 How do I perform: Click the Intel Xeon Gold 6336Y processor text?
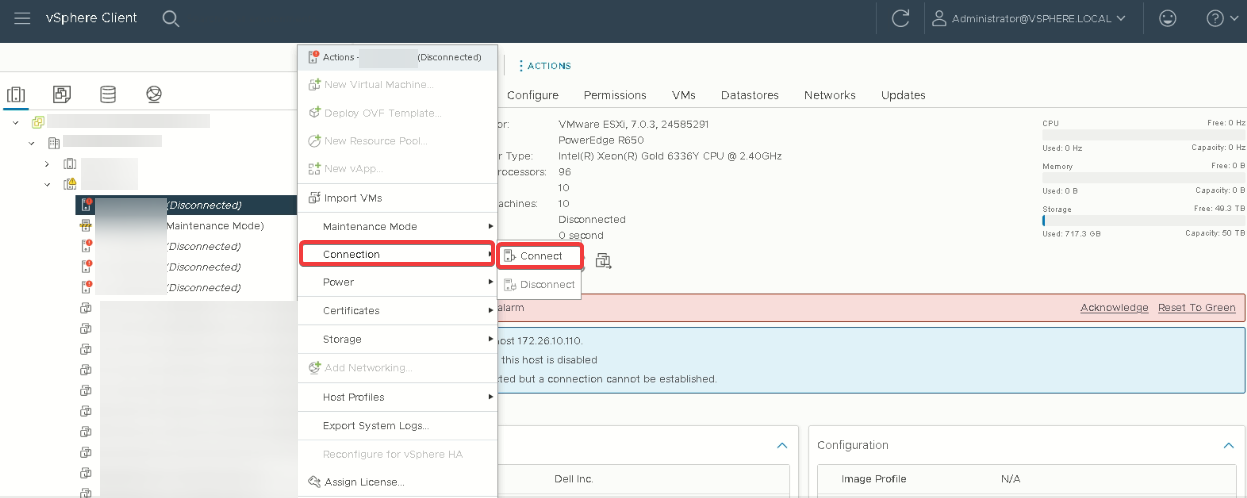(670, 156)
